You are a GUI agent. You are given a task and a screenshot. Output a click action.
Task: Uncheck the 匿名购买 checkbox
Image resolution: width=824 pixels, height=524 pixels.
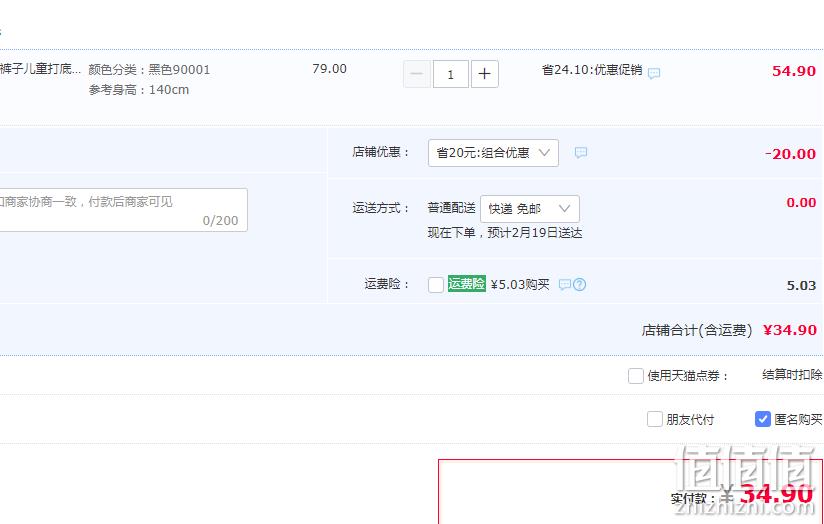(763, 419)
